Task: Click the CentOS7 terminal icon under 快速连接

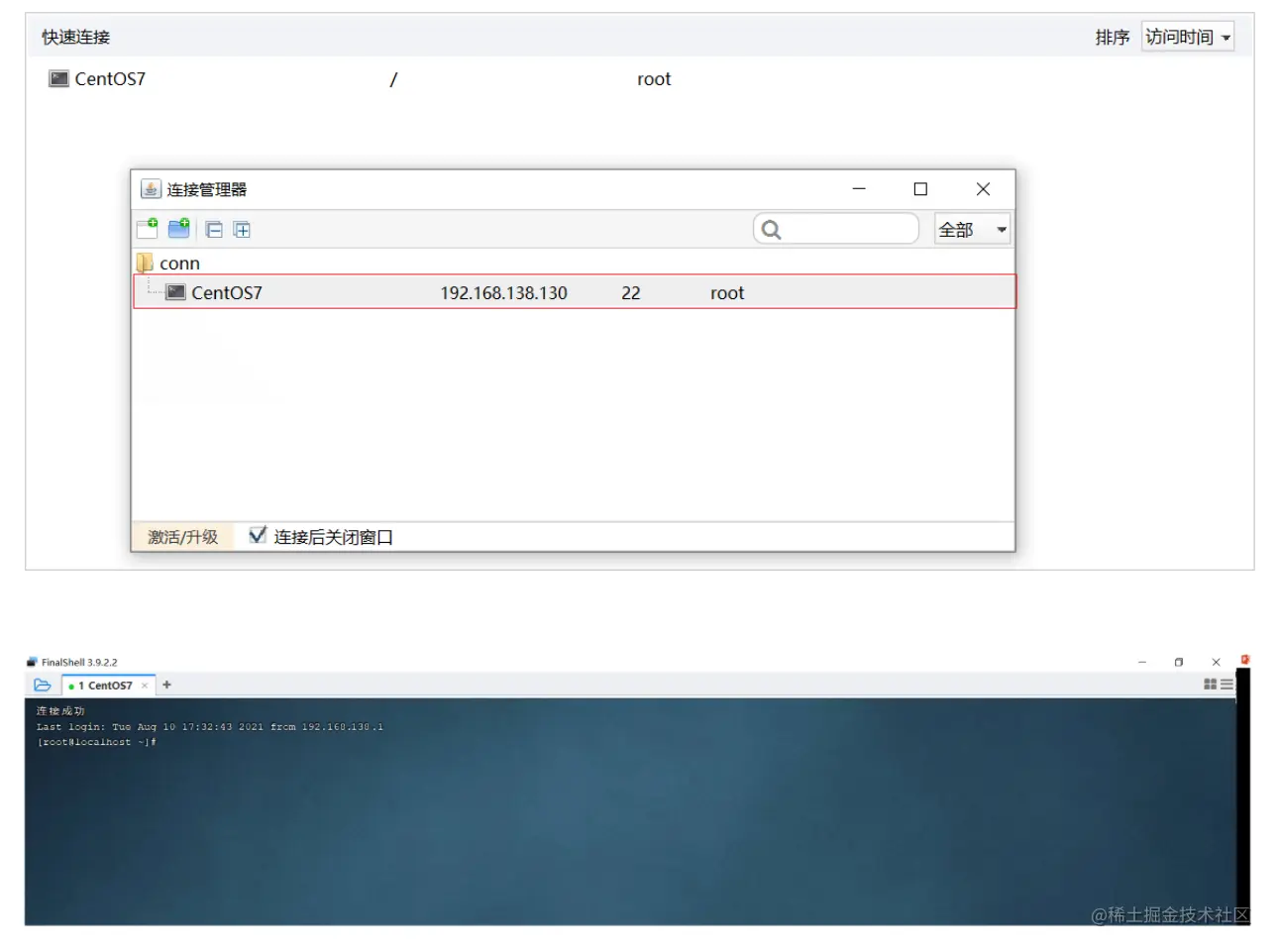Action: pos(58,78)
